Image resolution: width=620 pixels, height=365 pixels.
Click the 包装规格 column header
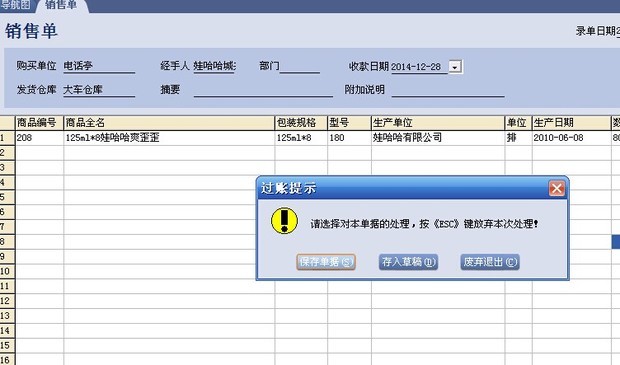pyautogui.click(x=301, y=123)
